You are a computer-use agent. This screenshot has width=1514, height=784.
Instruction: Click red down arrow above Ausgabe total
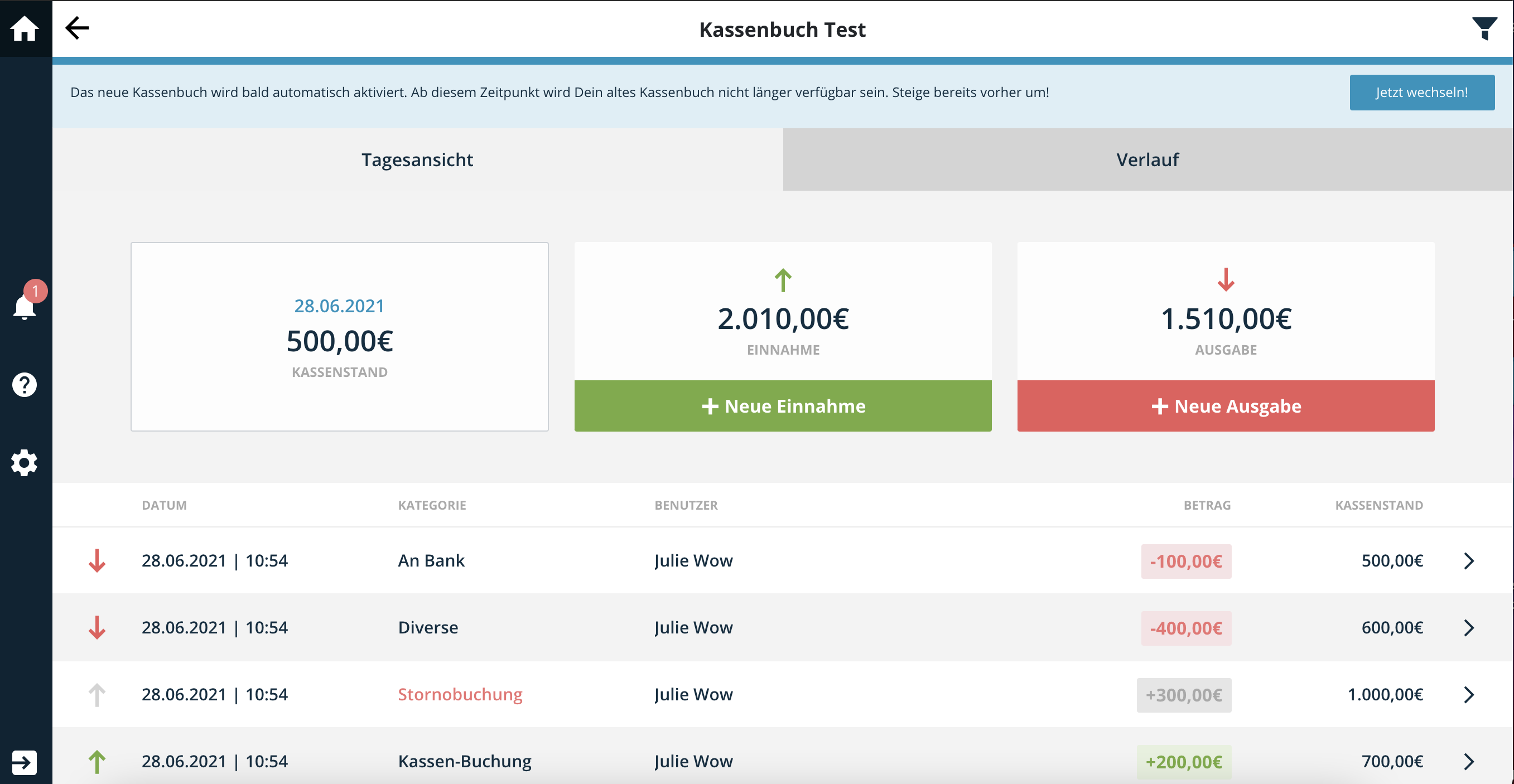(x=1226, y=279)
